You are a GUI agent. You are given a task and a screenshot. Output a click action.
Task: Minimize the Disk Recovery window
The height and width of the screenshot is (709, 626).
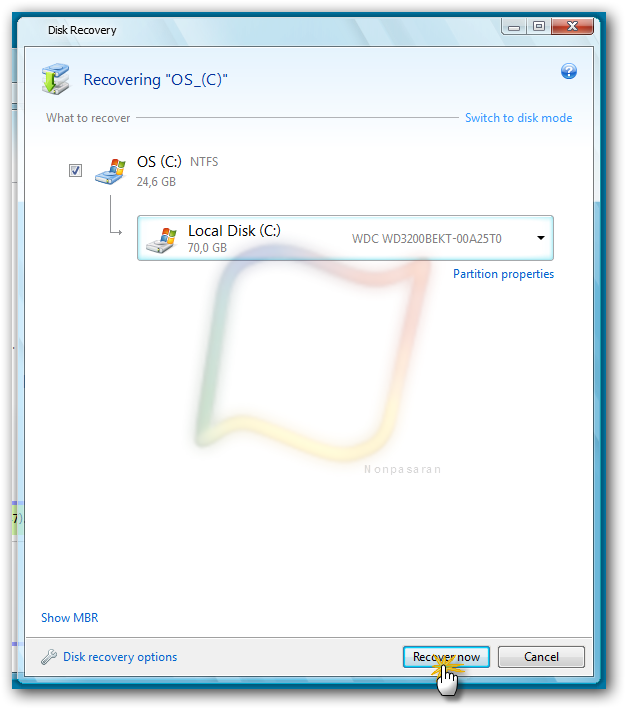(x=513, y=27)
